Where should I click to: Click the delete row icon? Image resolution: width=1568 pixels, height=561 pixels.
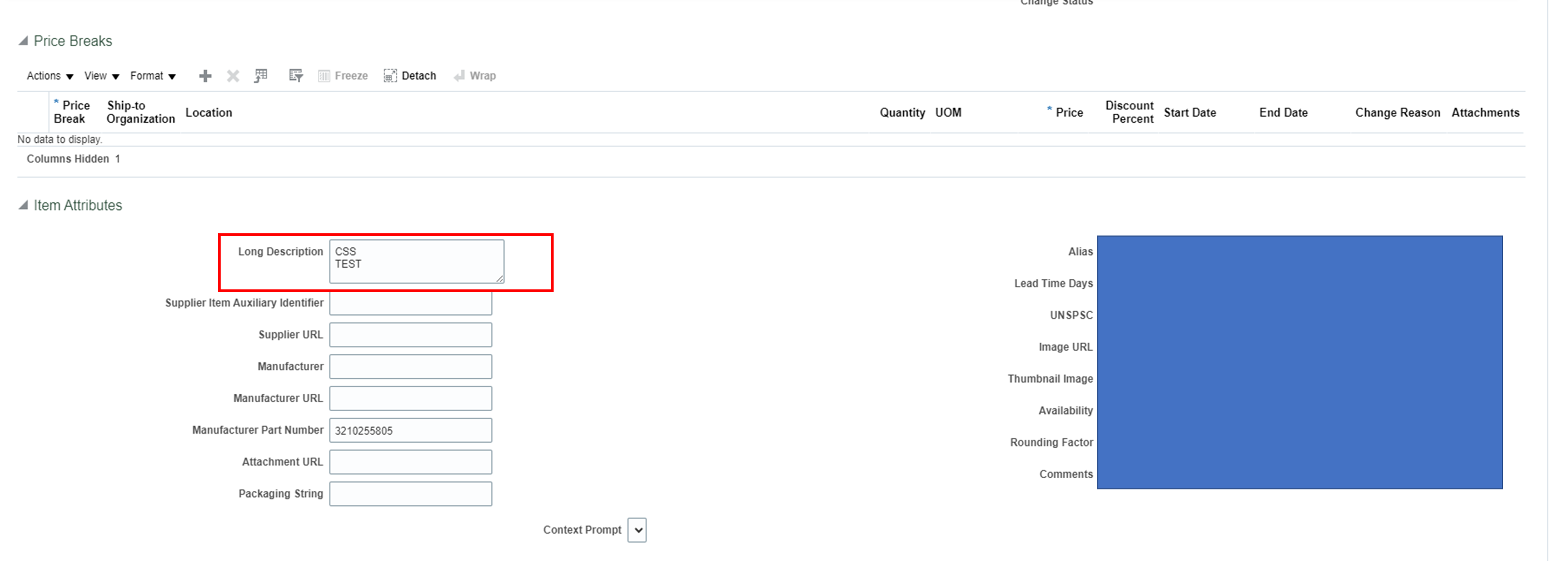[232, 76]
